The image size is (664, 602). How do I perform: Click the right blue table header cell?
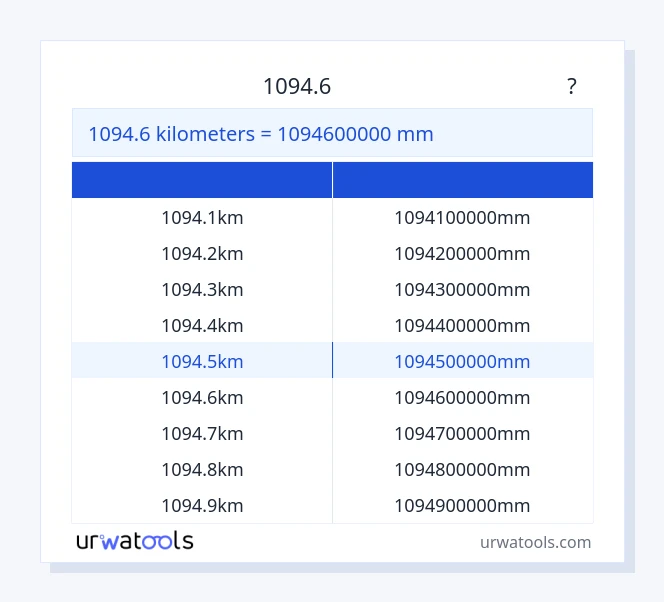[x=463, y=180]
